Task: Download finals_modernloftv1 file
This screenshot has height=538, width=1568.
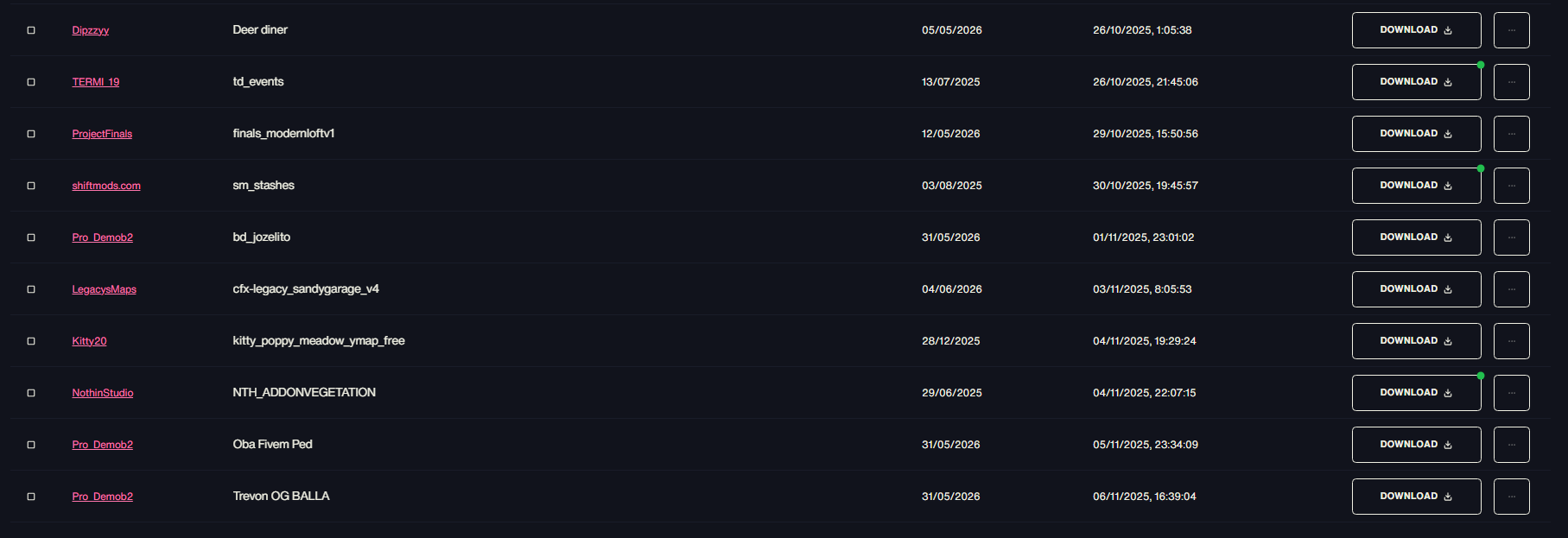Action: point(1416,134)
